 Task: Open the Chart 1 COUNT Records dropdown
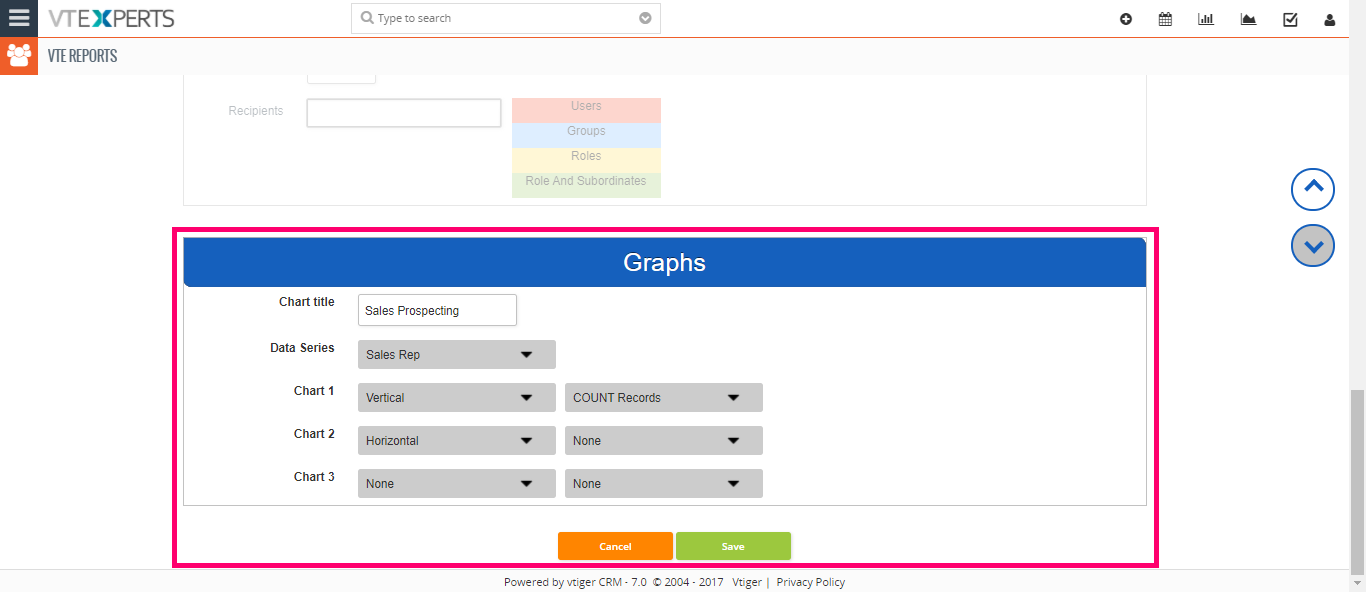664,397
